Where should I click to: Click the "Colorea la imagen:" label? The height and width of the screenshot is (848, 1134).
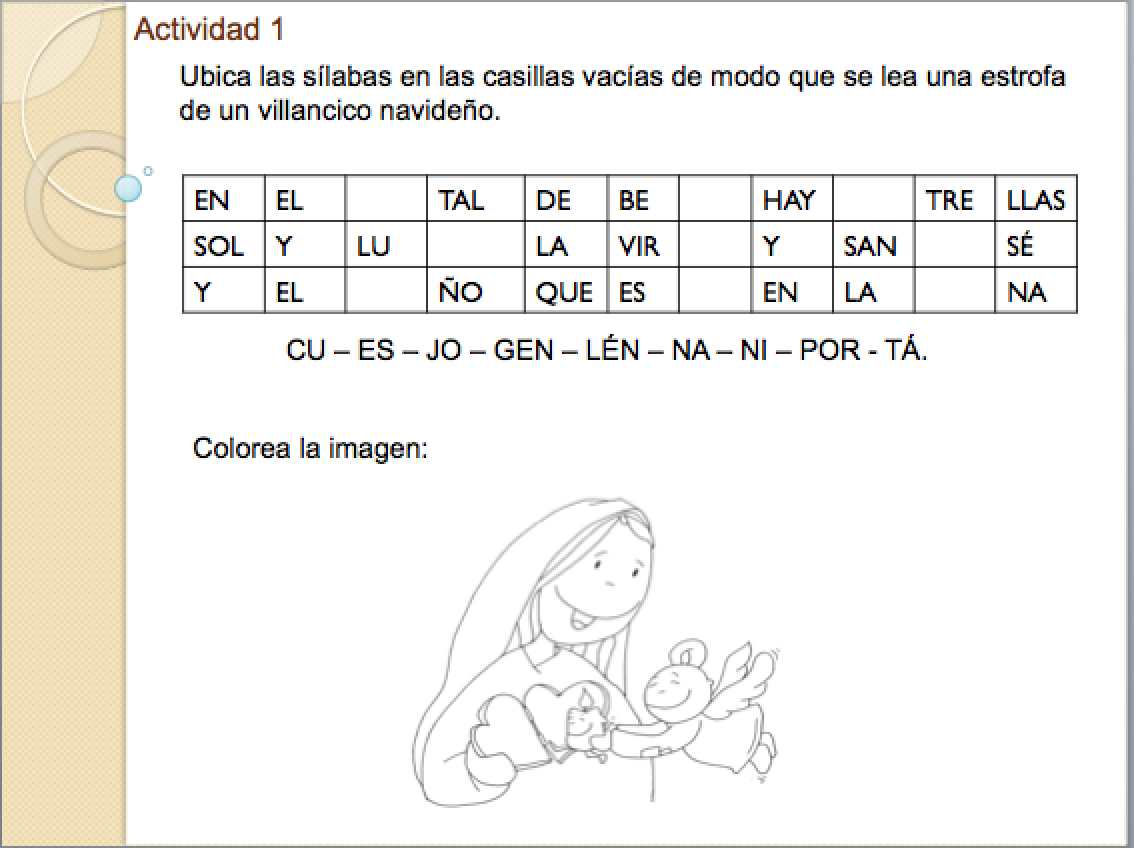tap(310, 448)
